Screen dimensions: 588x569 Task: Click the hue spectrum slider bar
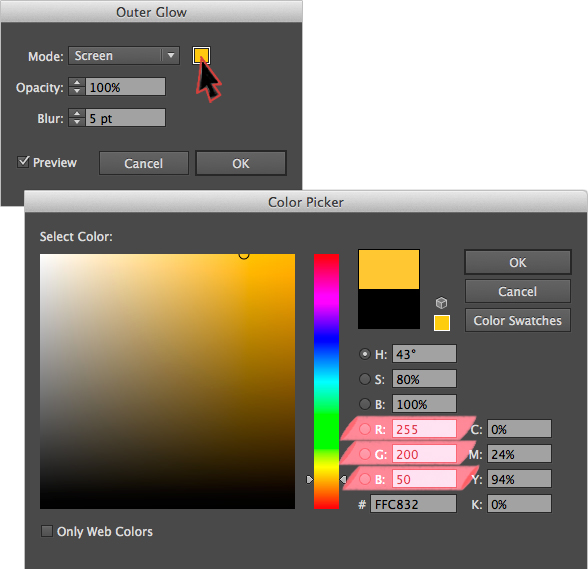tap(326, 381)
